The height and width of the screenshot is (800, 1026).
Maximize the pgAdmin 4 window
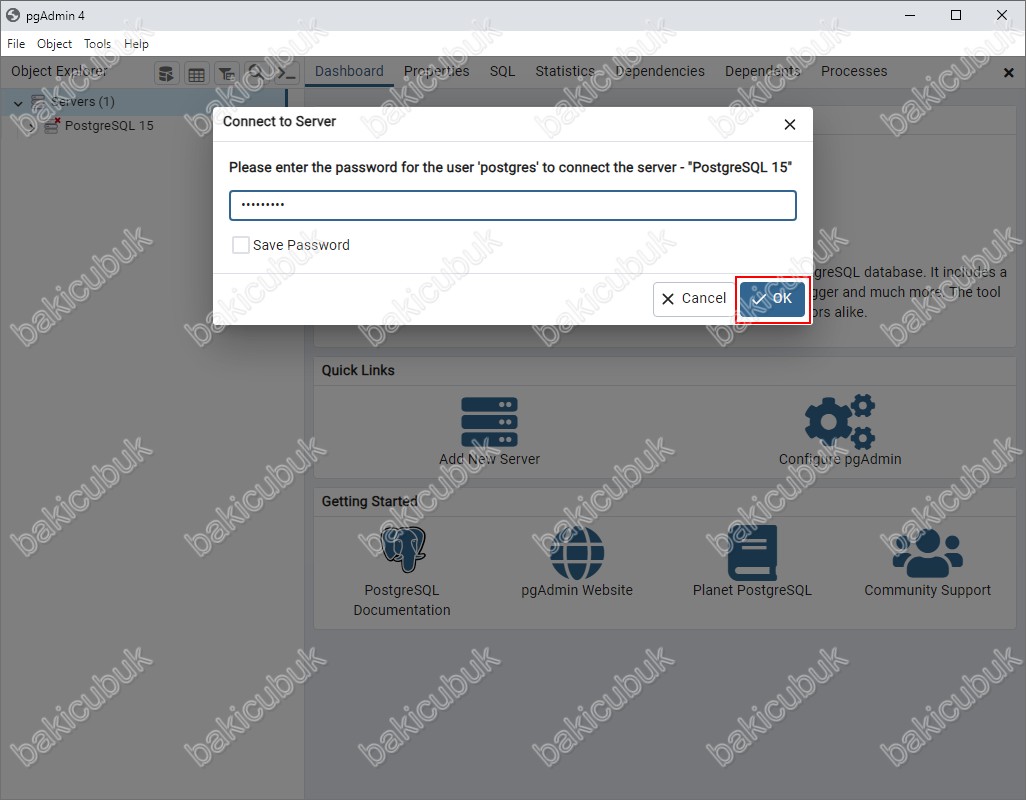(x=956, y=15)
